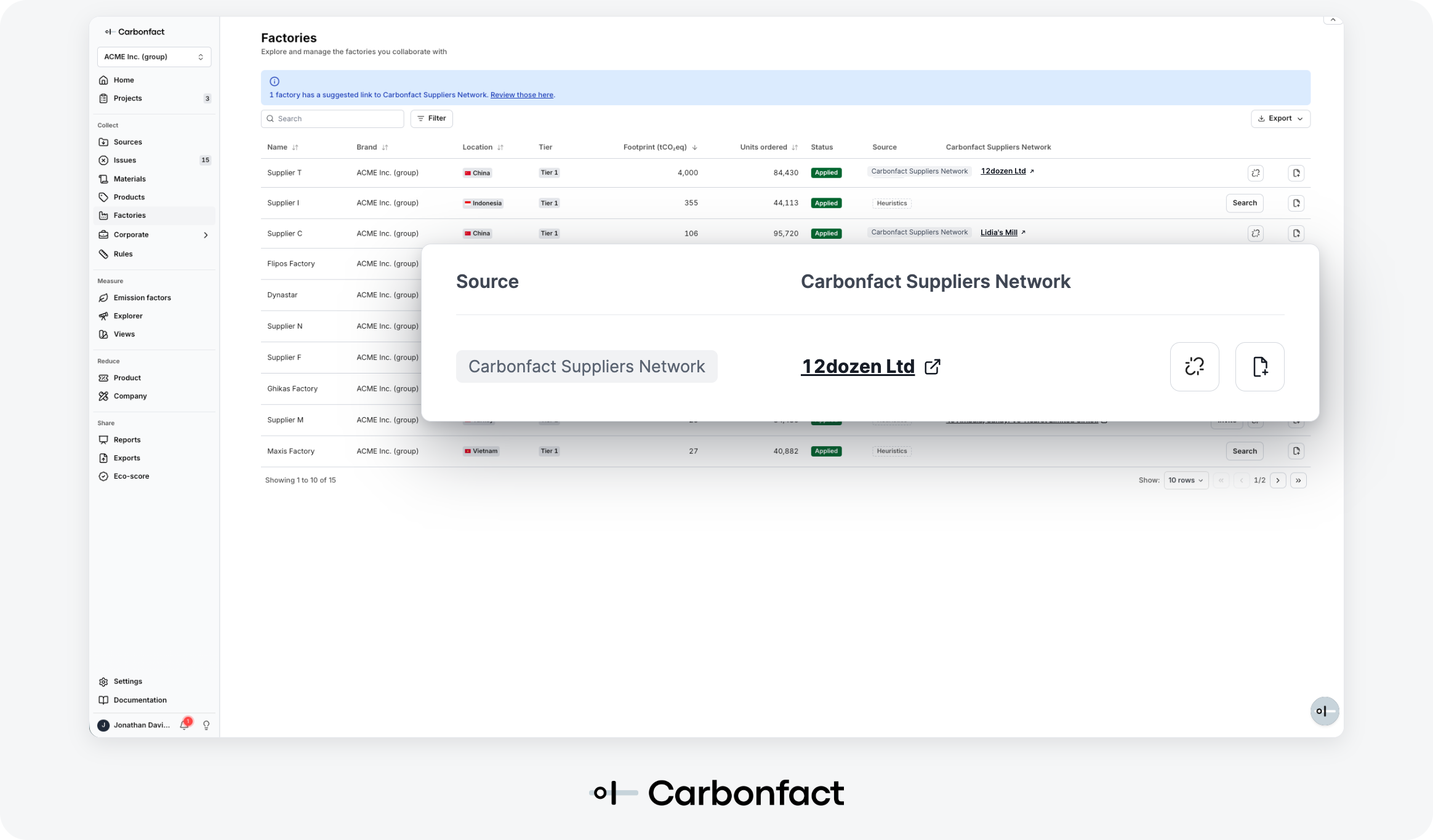Open notifications with the bell icon
The image size is (1433, 840).
coord(184,725)
